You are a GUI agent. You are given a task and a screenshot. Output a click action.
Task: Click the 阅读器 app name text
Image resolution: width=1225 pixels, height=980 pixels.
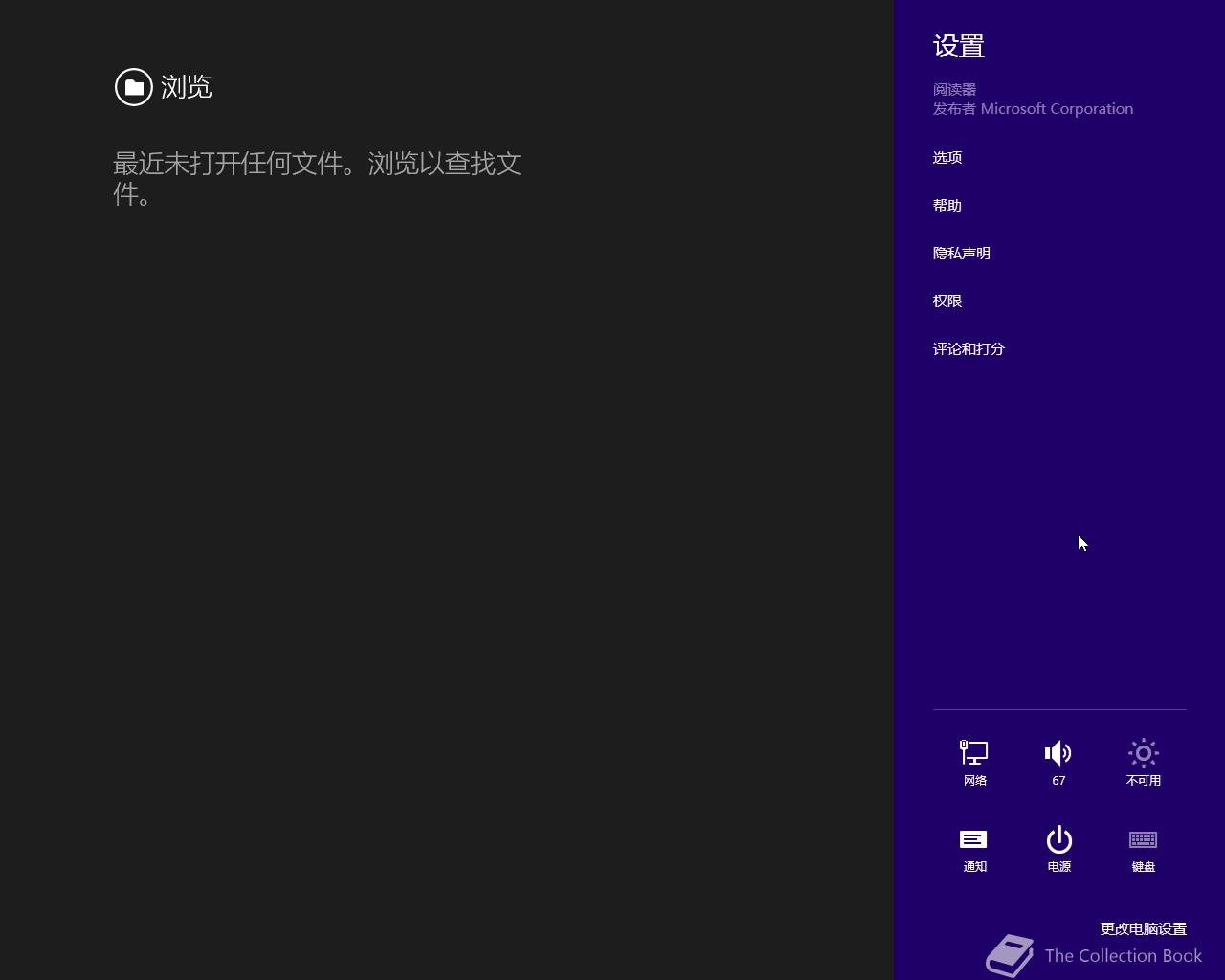(954, 89)
